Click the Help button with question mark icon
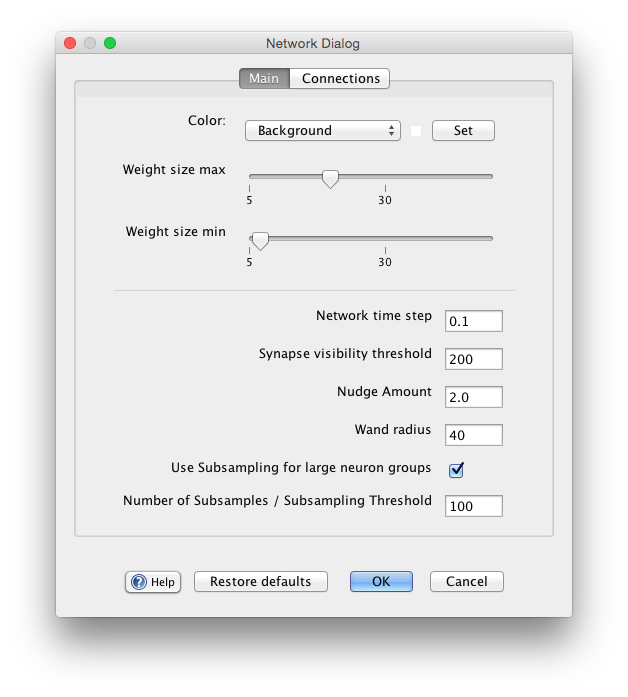The width and height of the screenshot is (628, 697). (153, 582)
